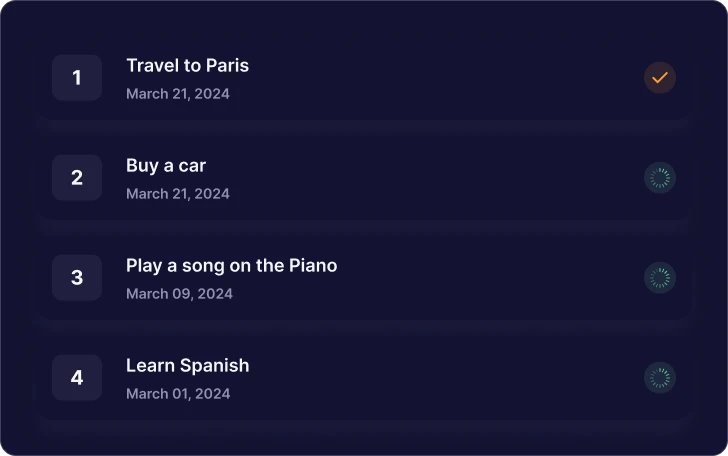Open the Play a song on the Piano title
The width and height of the screenshot is (728, 456).
tap(232, 266)
